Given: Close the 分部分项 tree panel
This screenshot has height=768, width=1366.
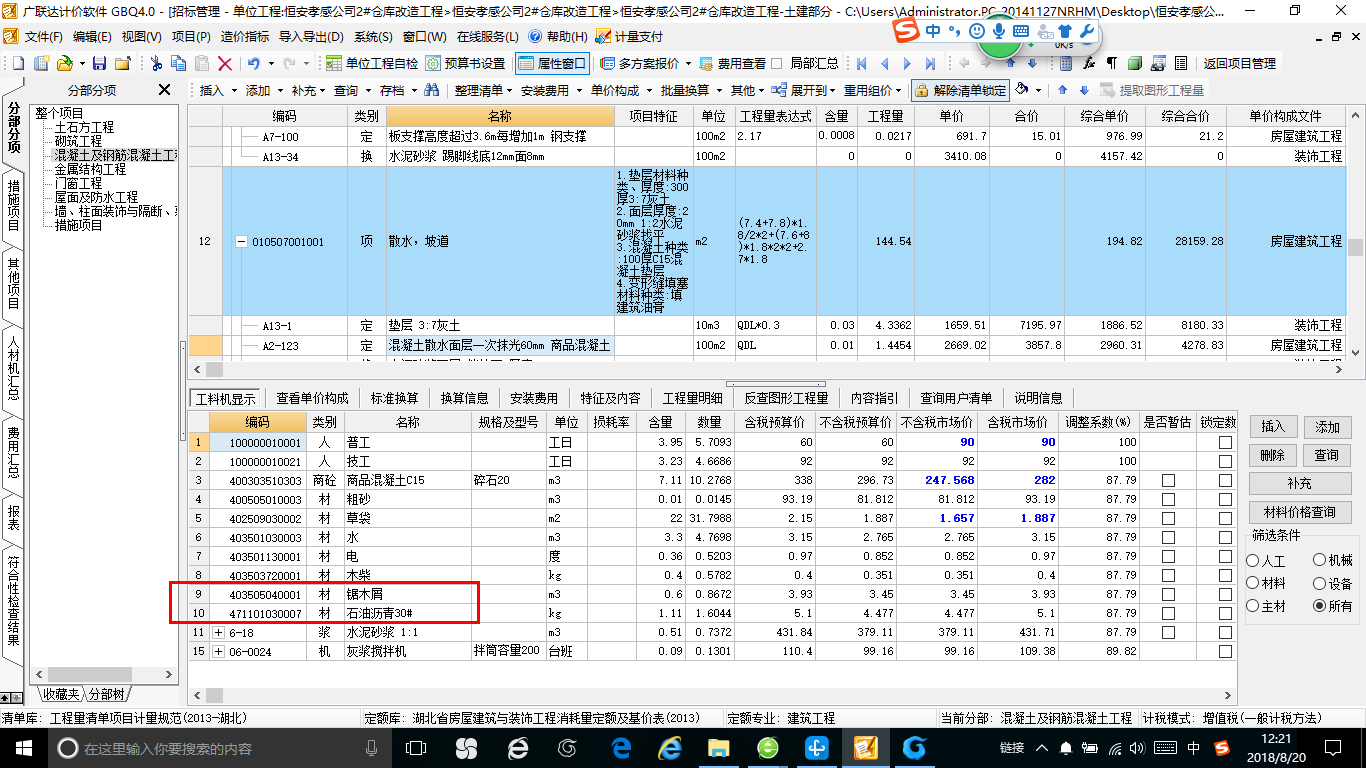Looking at the screenshot, I should point(164,90).
